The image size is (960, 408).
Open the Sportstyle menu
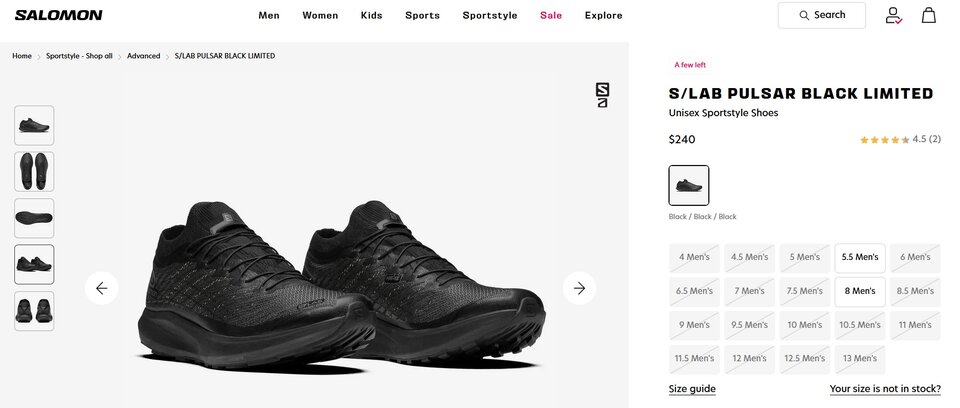(490, 15)
